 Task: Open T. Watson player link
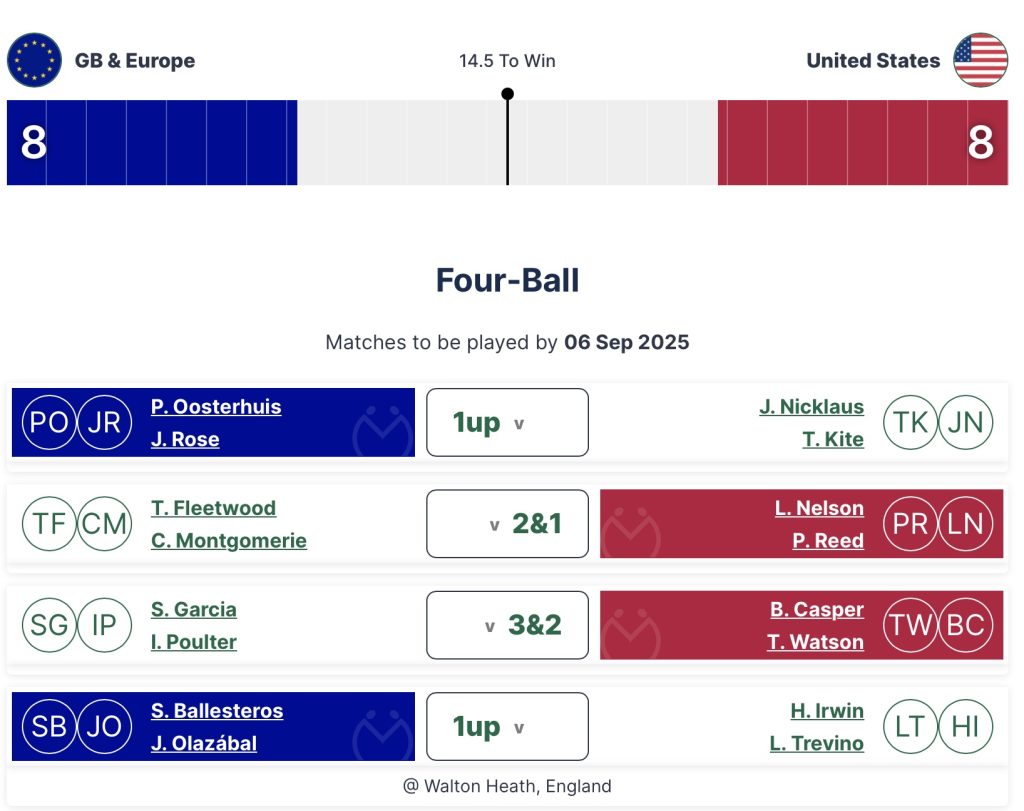(815, 642)
